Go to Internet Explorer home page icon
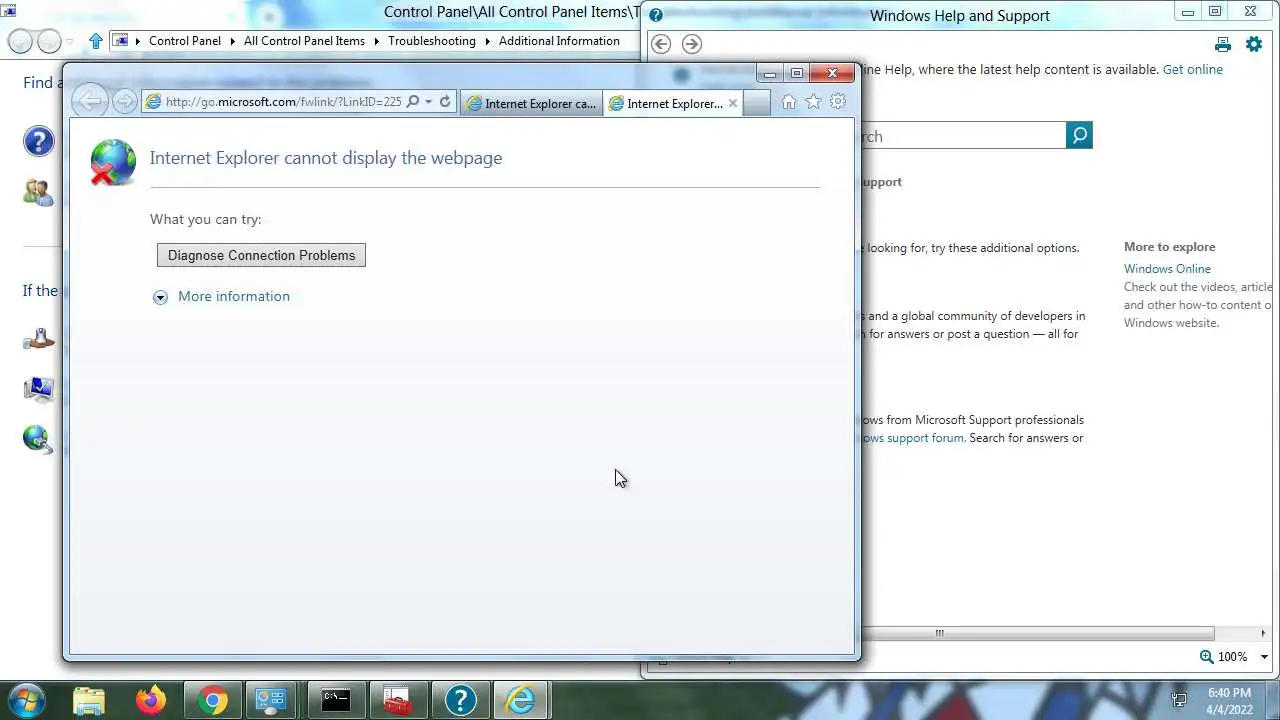The height and width of the screenshot is (720, 1280). point(789,102)
